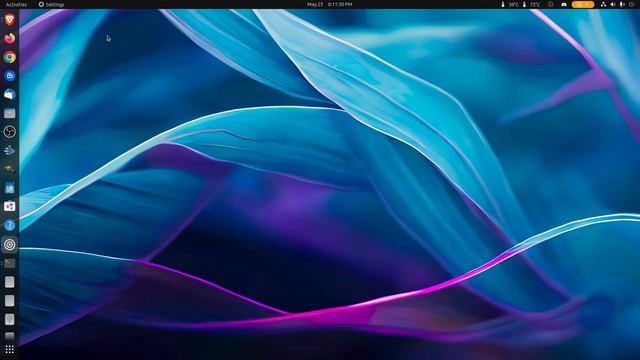
Task: Open the volume speaker icon in top bar
Action: point(613,4)
